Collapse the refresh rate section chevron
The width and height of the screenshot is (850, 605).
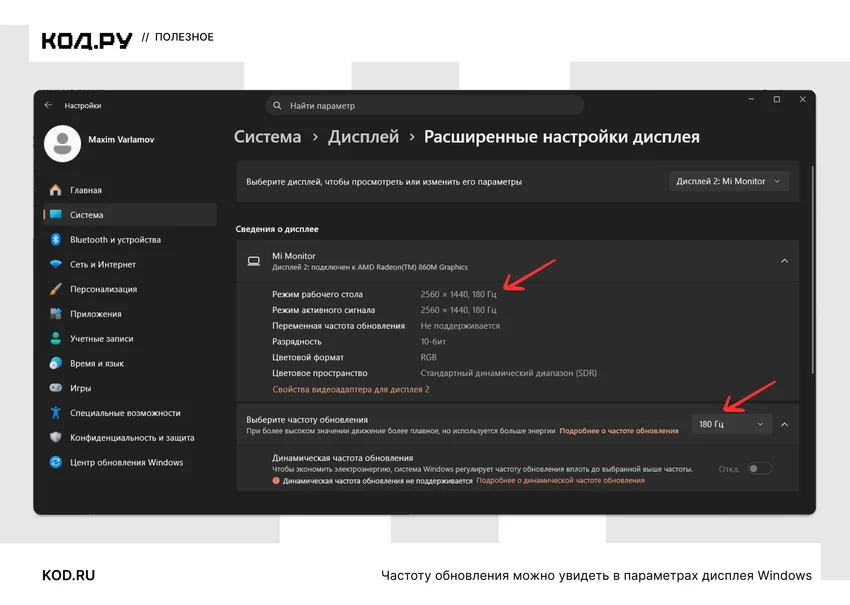click(784, 424)
